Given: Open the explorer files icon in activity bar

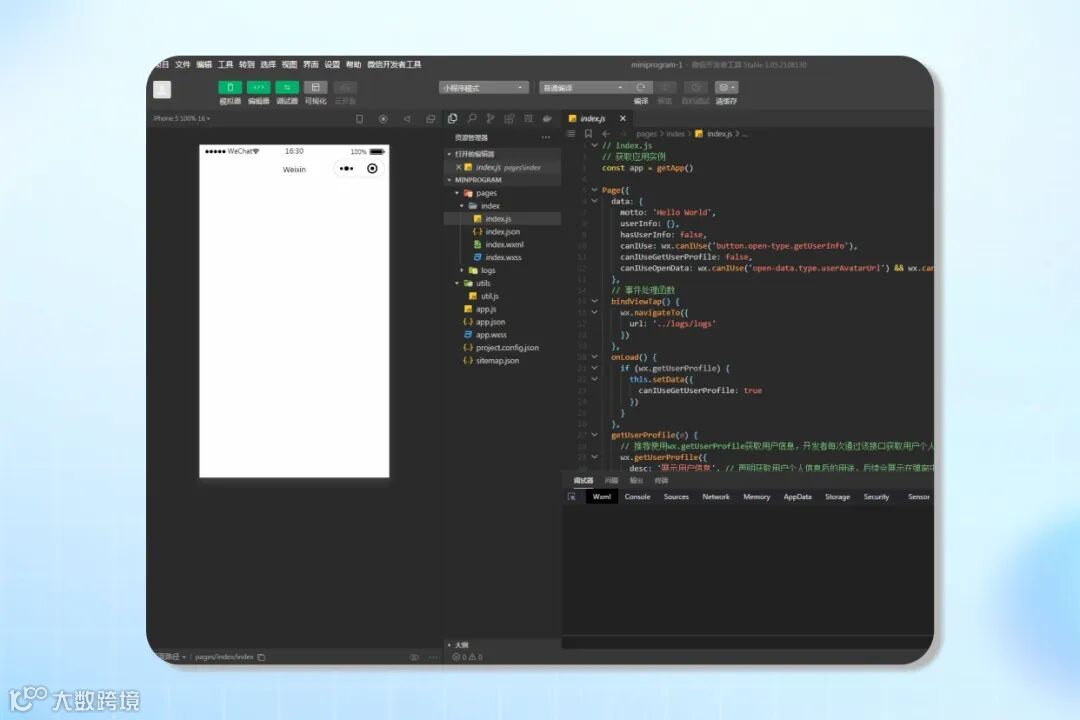Looking at the screenshot, I should [453, 119].
